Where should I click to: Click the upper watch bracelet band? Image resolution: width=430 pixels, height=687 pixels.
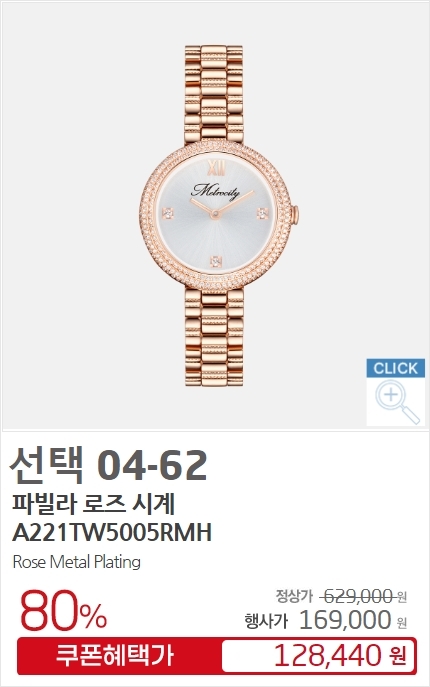pos(214,94)
